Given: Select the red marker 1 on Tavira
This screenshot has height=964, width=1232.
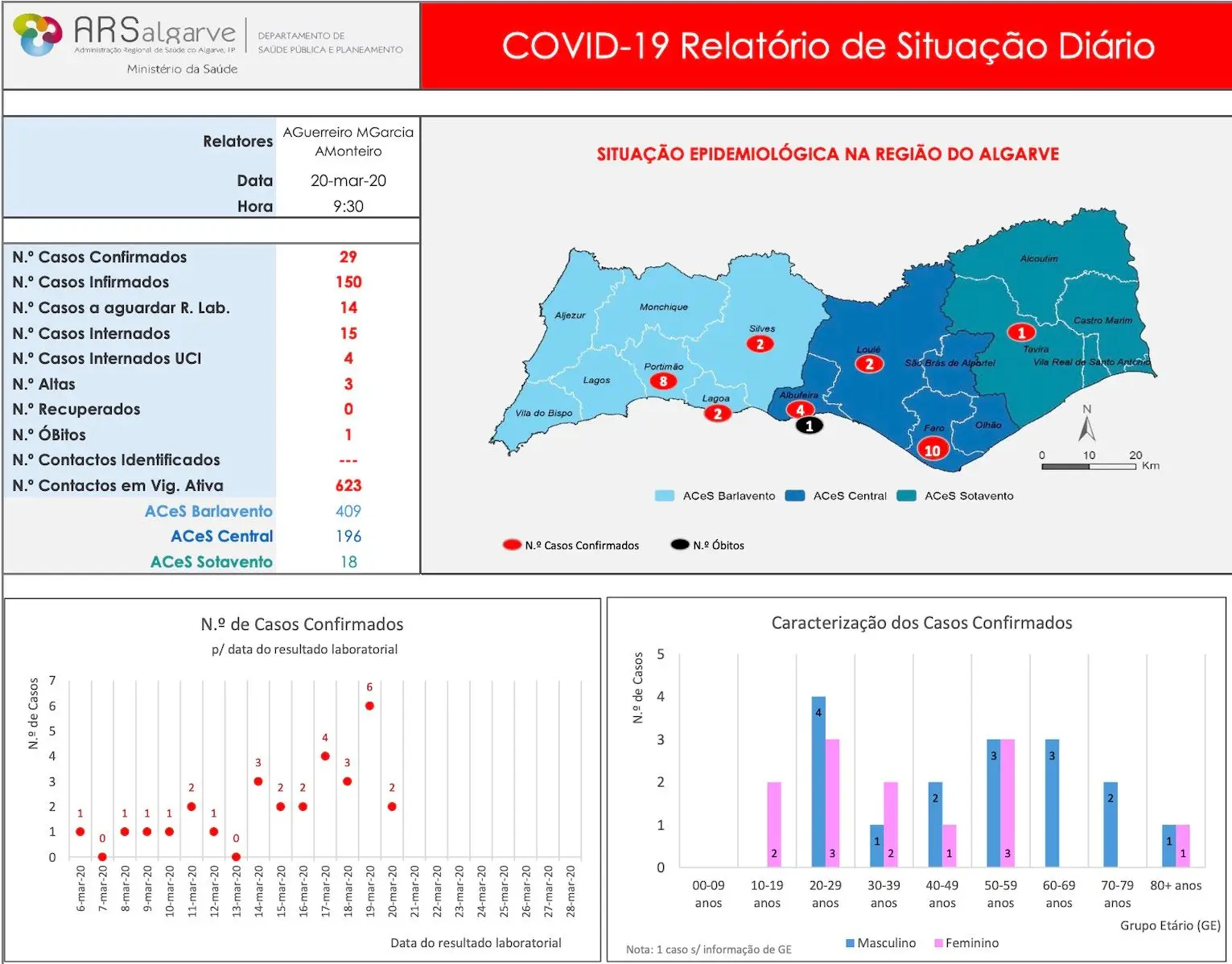Looking at the screenshot, I should tap(1021, 332).
